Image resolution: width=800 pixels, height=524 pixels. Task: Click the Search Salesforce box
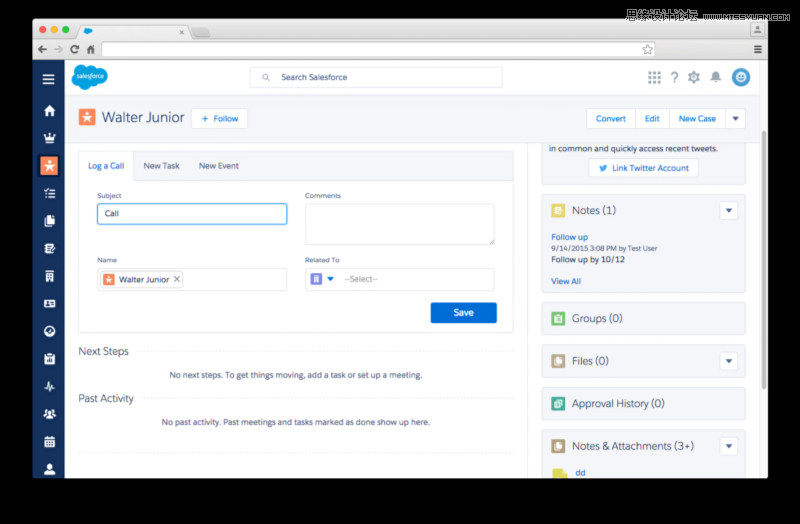point(376,77)
